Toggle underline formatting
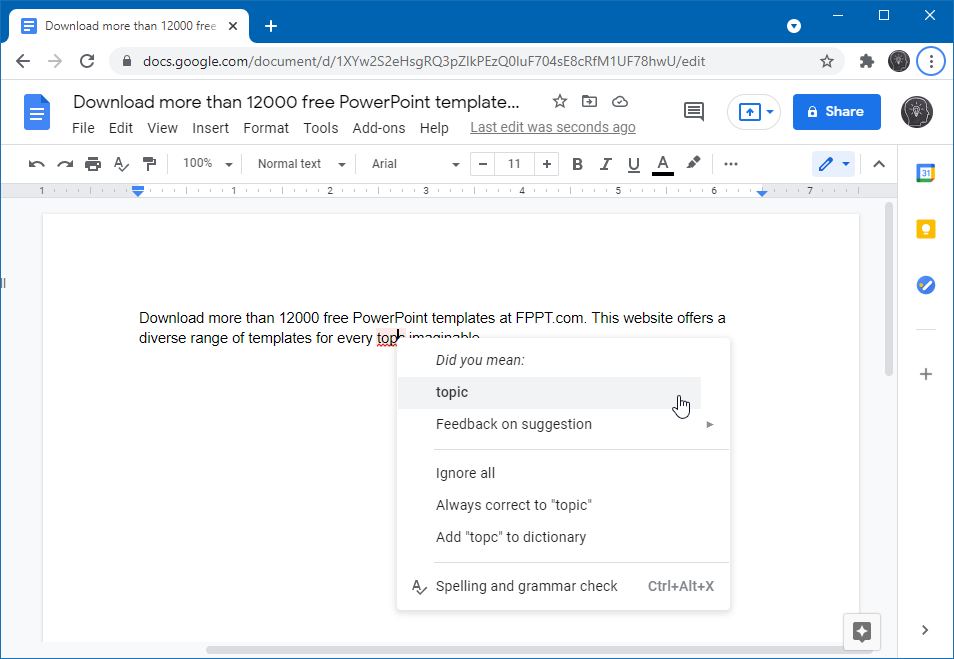954x659 pixels. tap(633, 164)
